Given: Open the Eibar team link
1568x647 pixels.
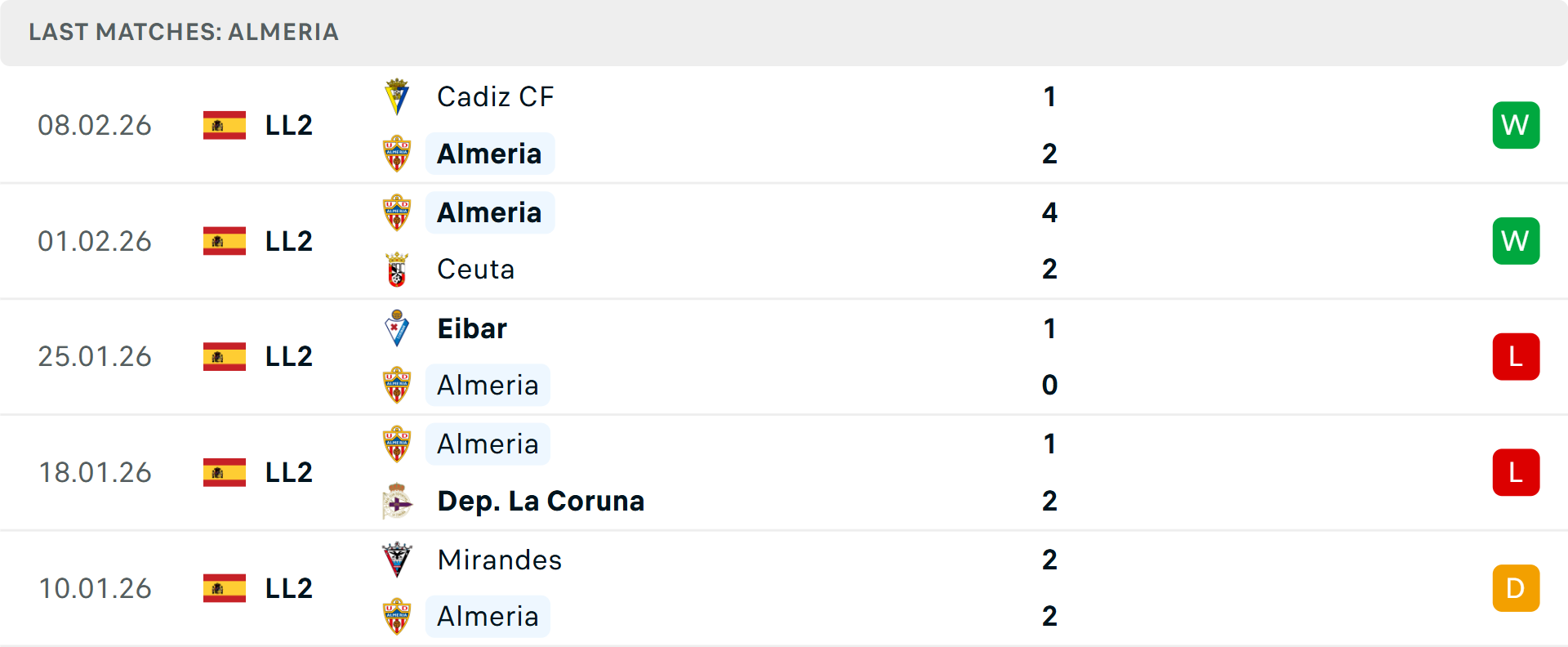Looking at the screenshot, I should point(472,328).
